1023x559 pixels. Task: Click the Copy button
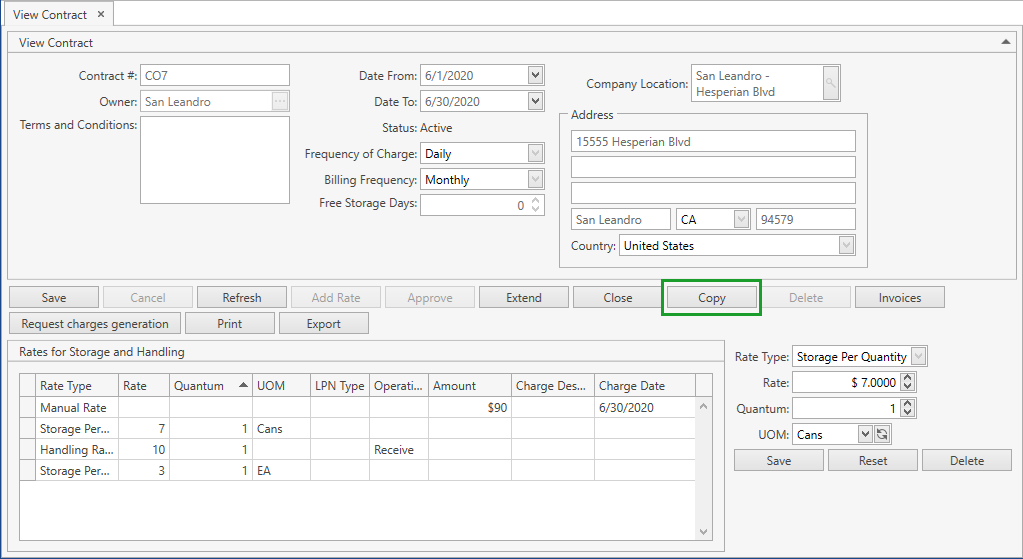click(712, 298)
